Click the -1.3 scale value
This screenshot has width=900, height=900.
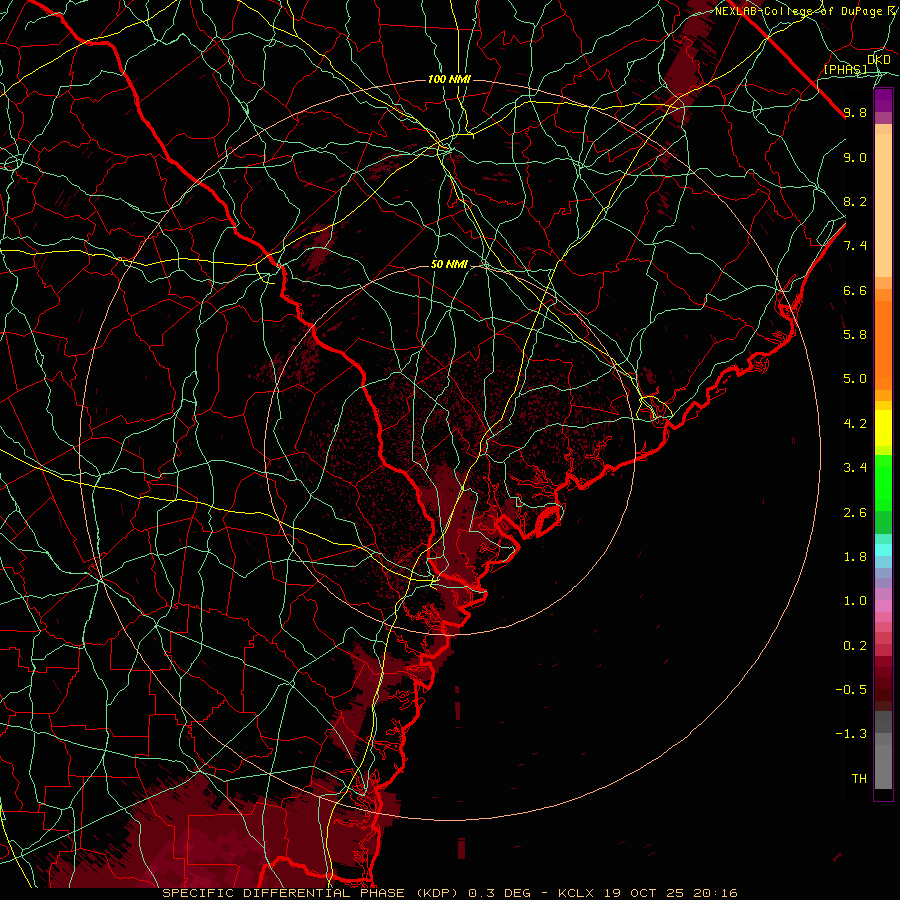click(x=851, y=734)
